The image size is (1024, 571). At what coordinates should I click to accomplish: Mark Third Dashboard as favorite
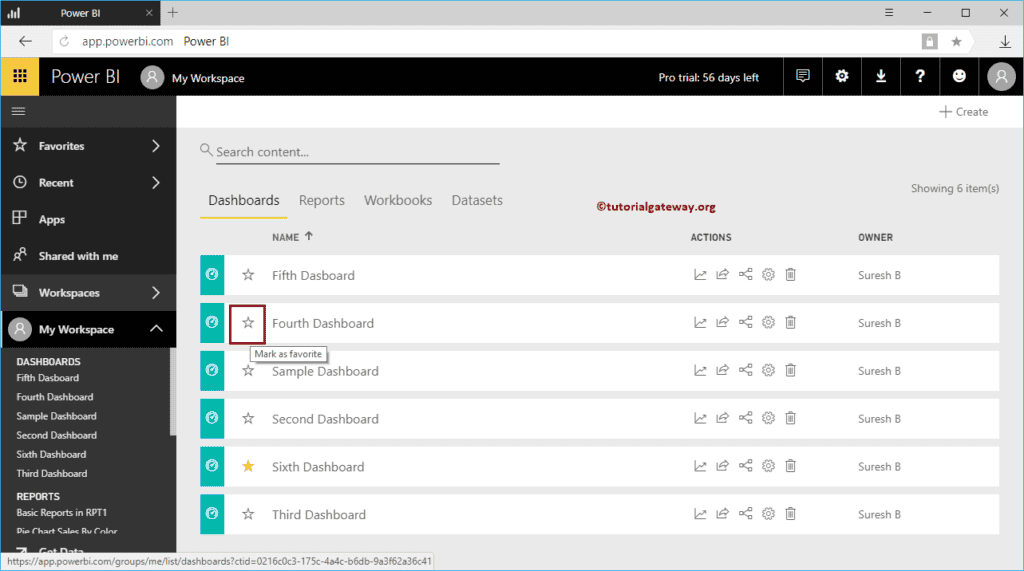(248, 514)
